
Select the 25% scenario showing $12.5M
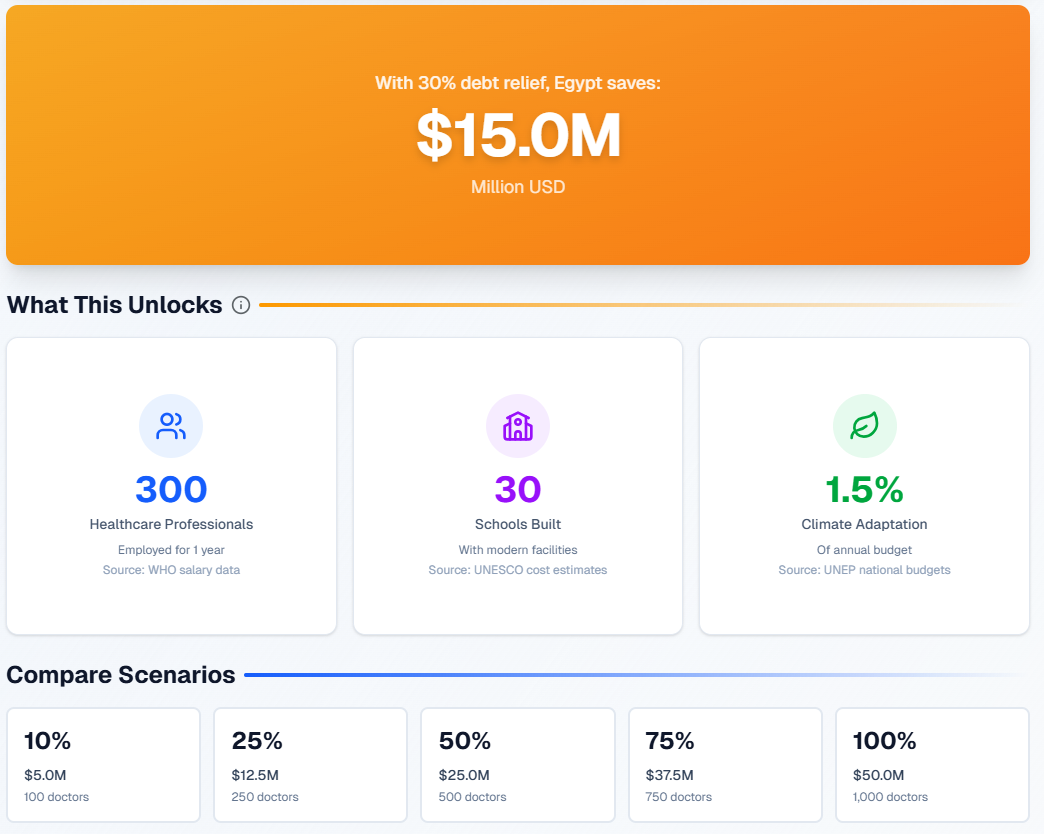[310, 765]
